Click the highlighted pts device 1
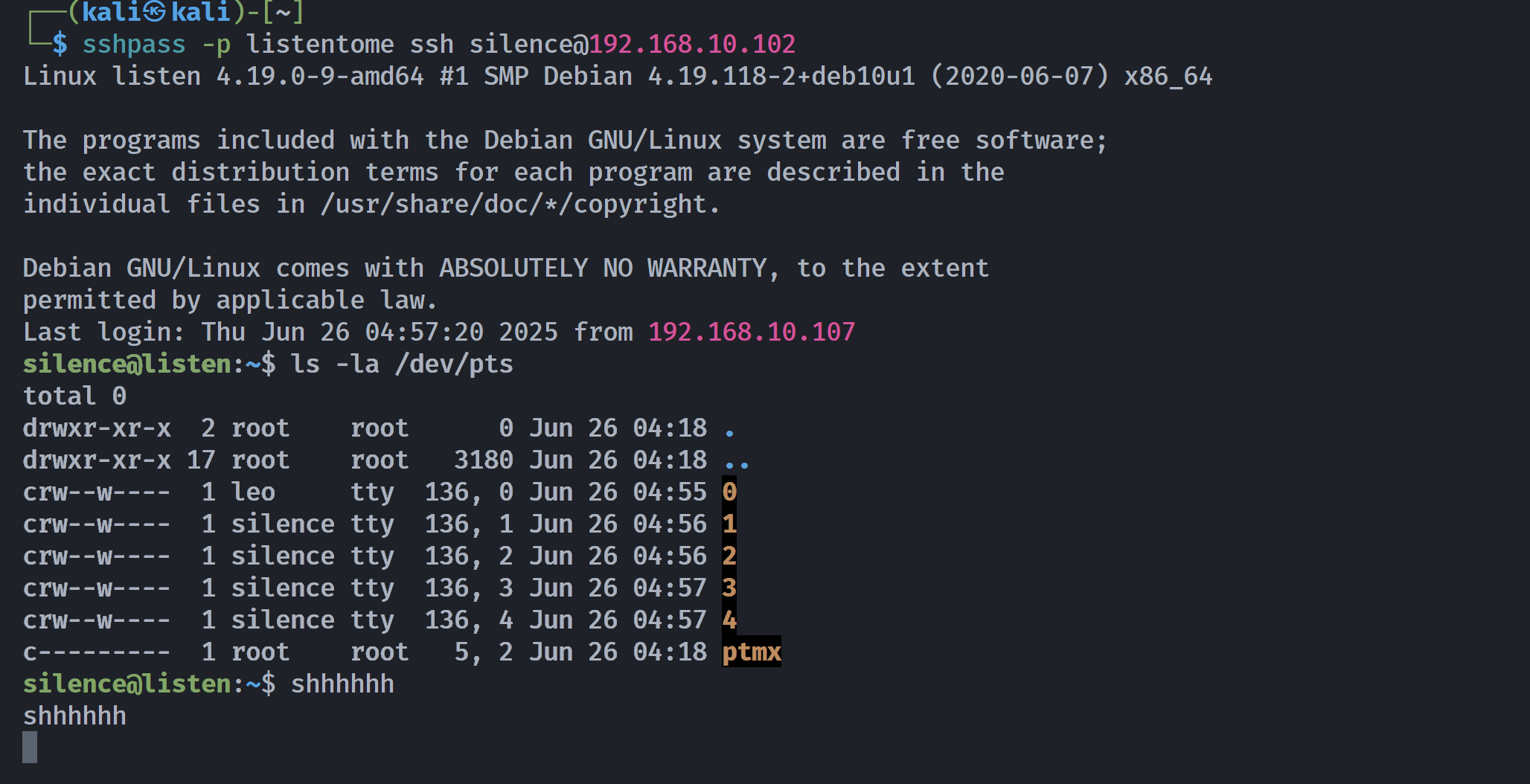1530x784 pixels. [729, 524]
